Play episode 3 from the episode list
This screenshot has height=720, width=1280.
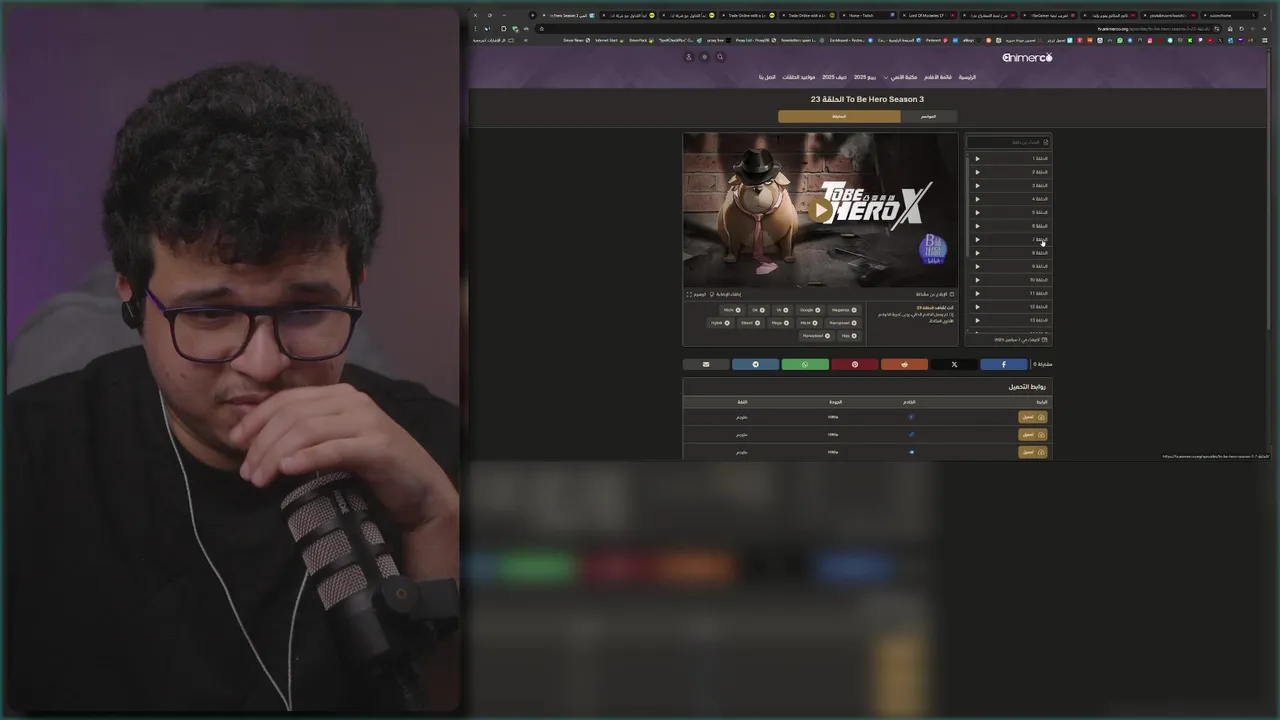977,186
